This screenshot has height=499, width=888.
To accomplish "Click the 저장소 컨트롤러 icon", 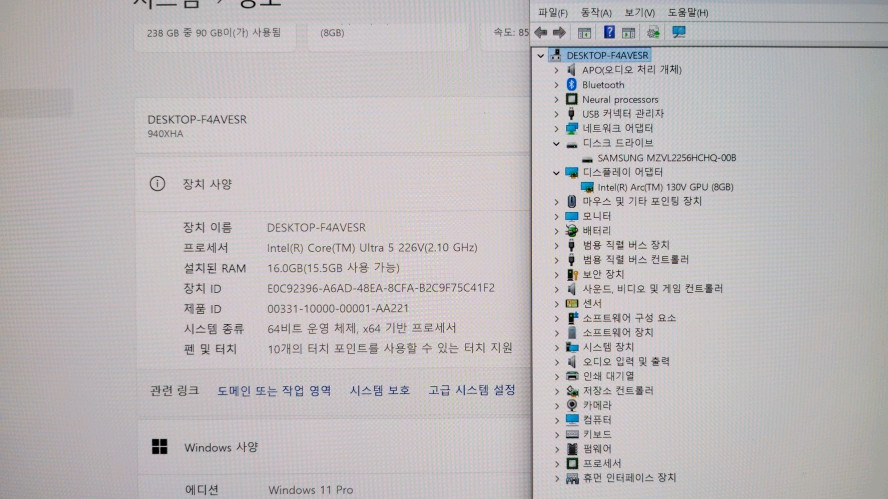I will click(x=572, y=391).
